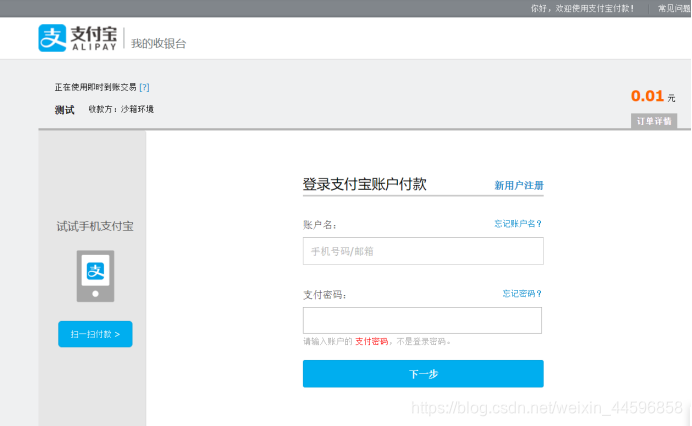The width and height of the screenshot is (692, 426).
Task: Focus the 手机号码/邮箱 account name field
Action: (x=423, y=251)
